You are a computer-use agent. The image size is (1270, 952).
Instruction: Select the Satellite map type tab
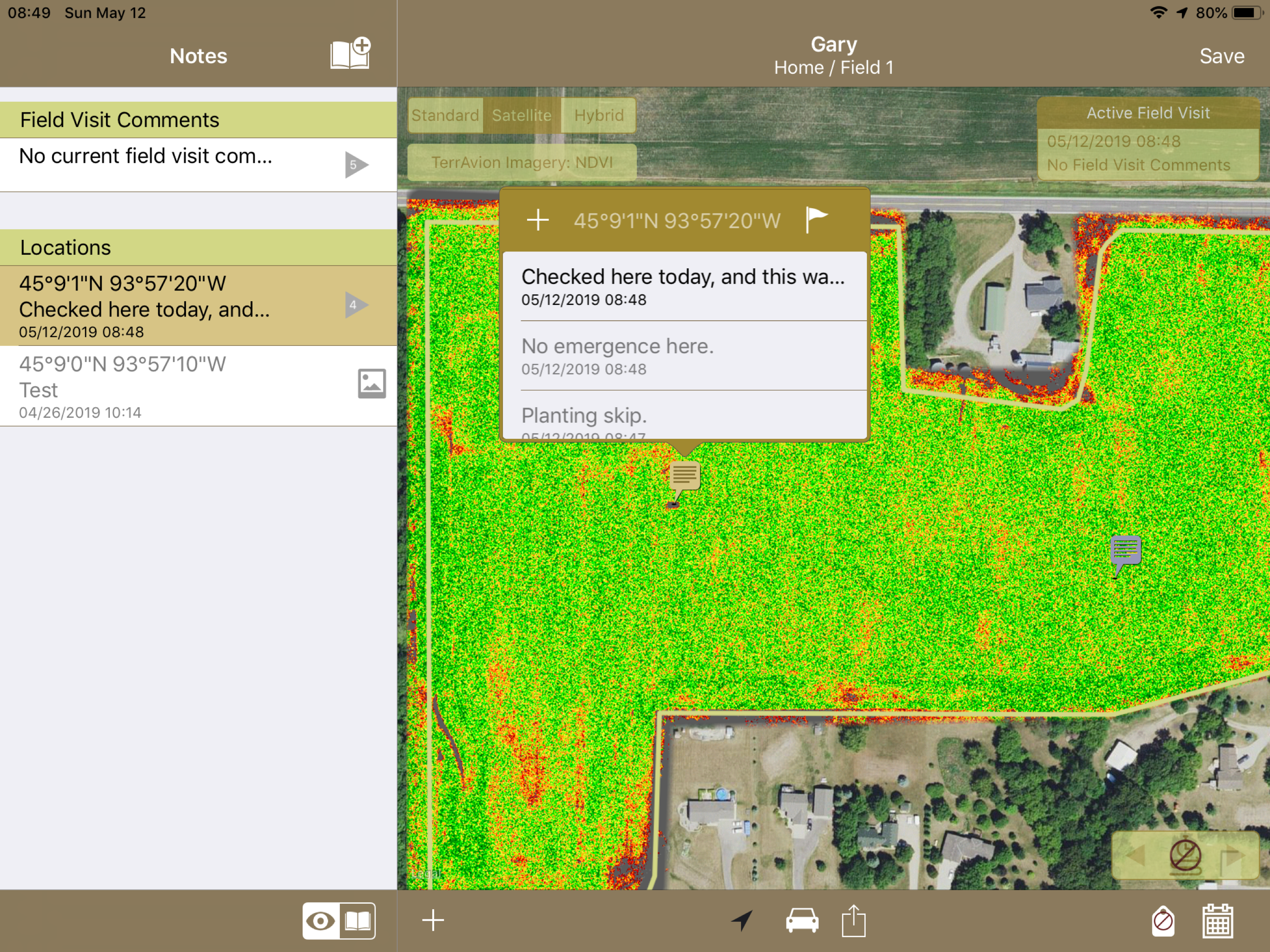point(521,115)
